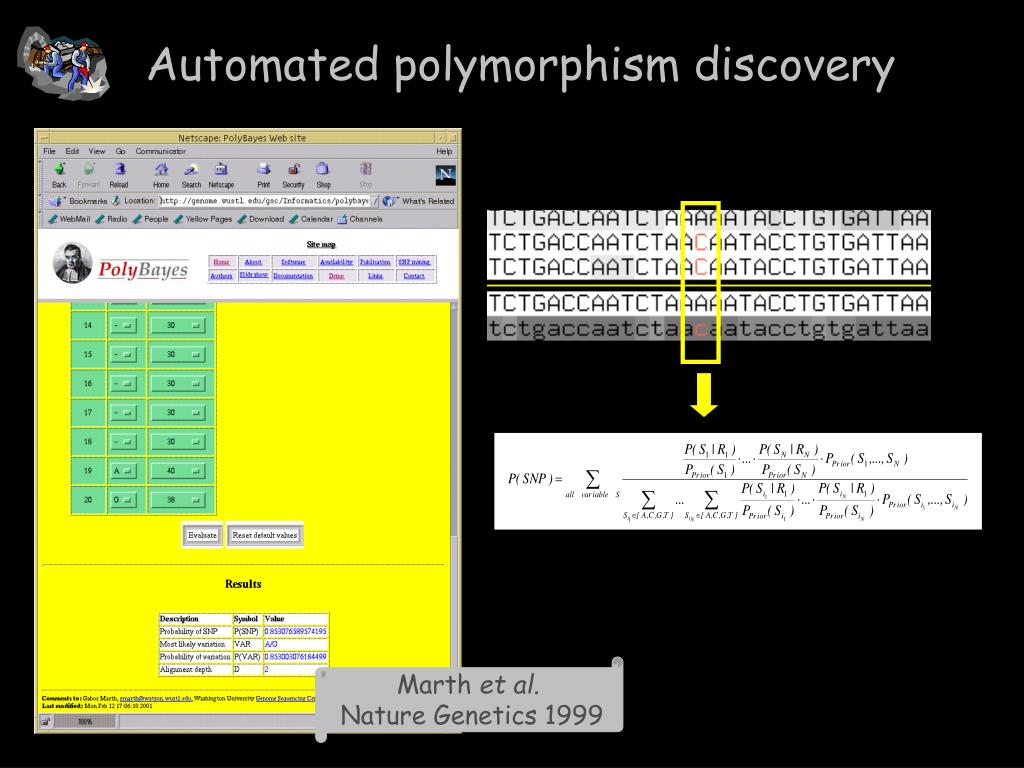Click the Location URL field

(265, 201)
